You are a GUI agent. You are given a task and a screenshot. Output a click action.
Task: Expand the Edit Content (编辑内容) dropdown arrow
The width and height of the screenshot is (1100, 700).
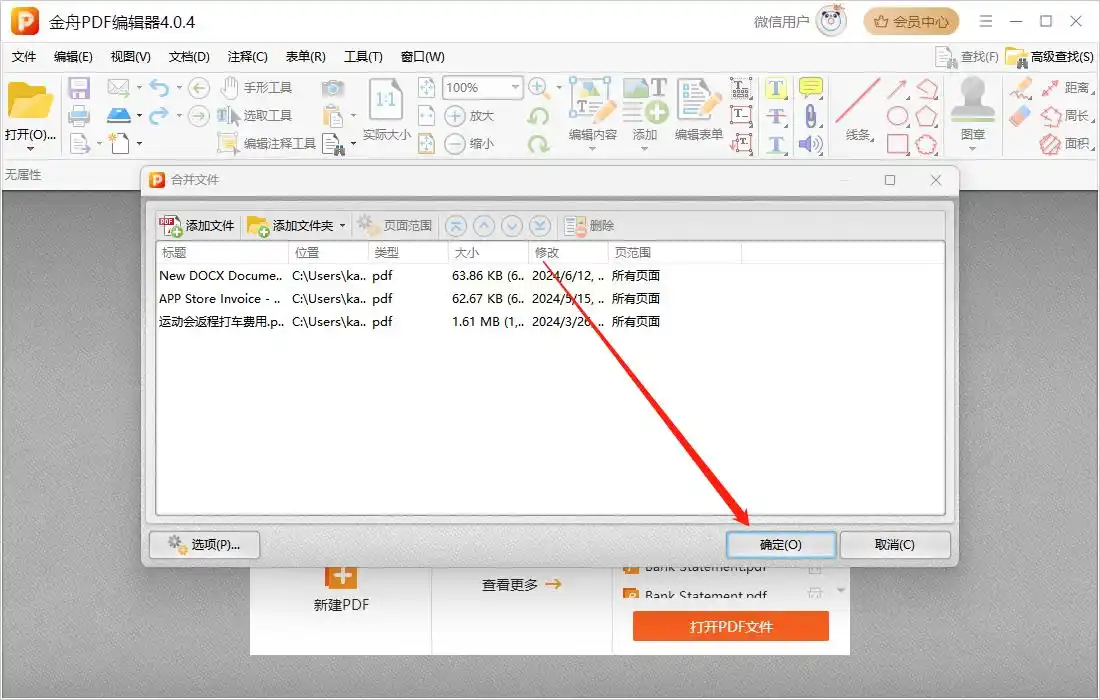(x=592, y=148)
